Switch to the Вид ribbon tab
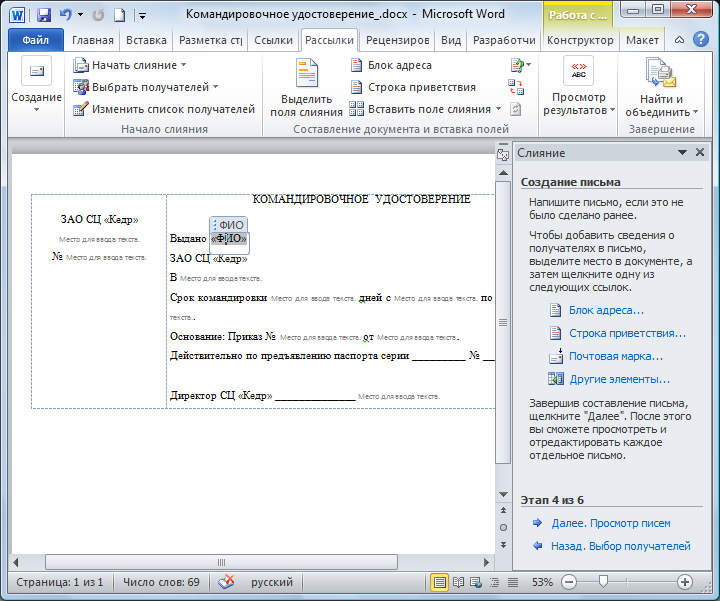This screenshot has width=720, height=601. pos(451,40)
